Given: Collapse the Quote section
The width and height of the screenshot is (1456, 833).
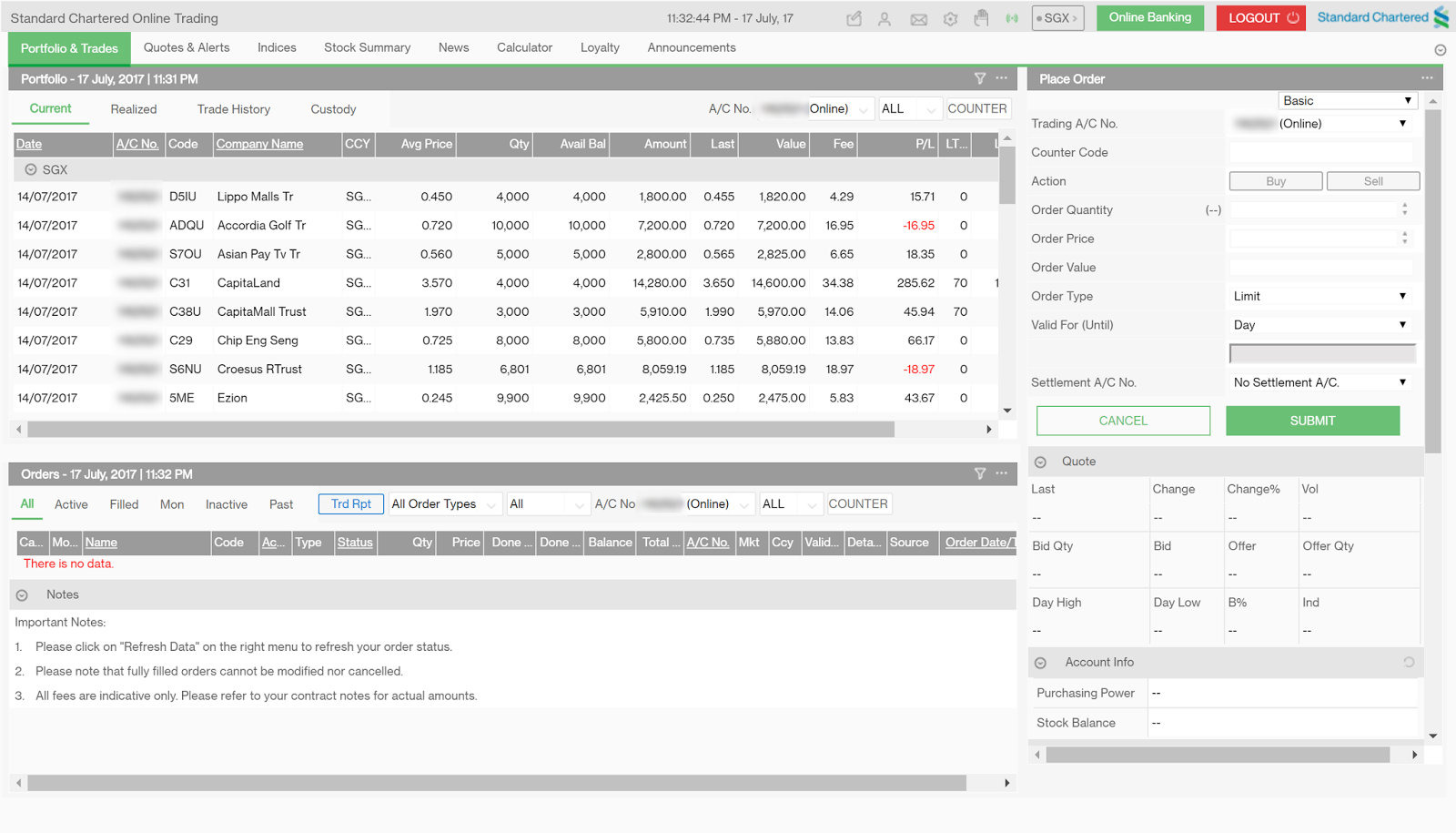Looking at the screenshot, I should coord(1040,462).
